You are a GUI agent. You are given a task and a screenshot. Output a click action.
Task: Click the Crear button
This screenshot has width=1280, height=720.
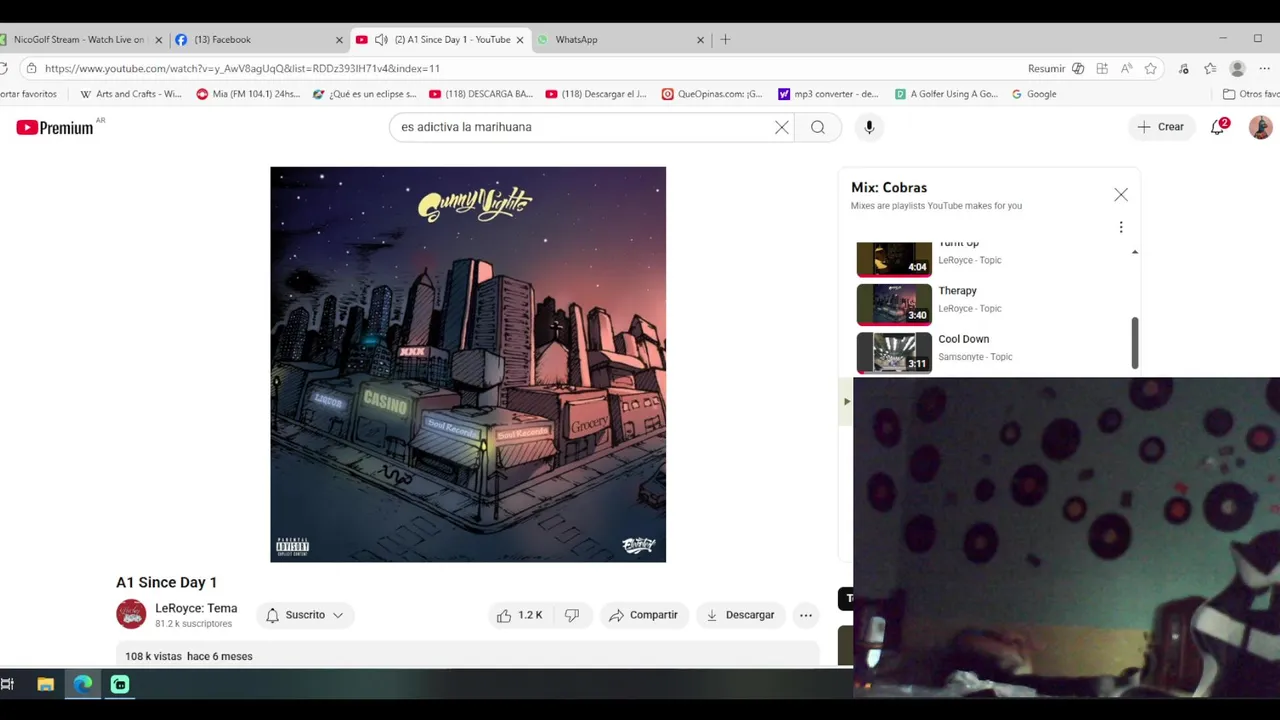coord(1160,127)
